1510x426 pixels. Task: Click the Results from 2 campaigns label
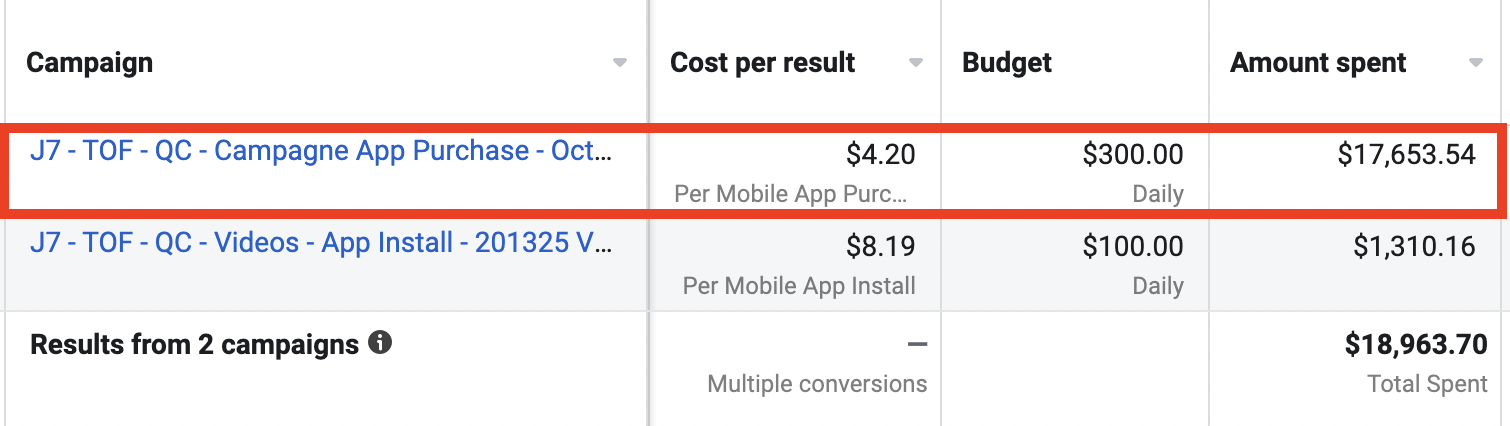(194, 345)
